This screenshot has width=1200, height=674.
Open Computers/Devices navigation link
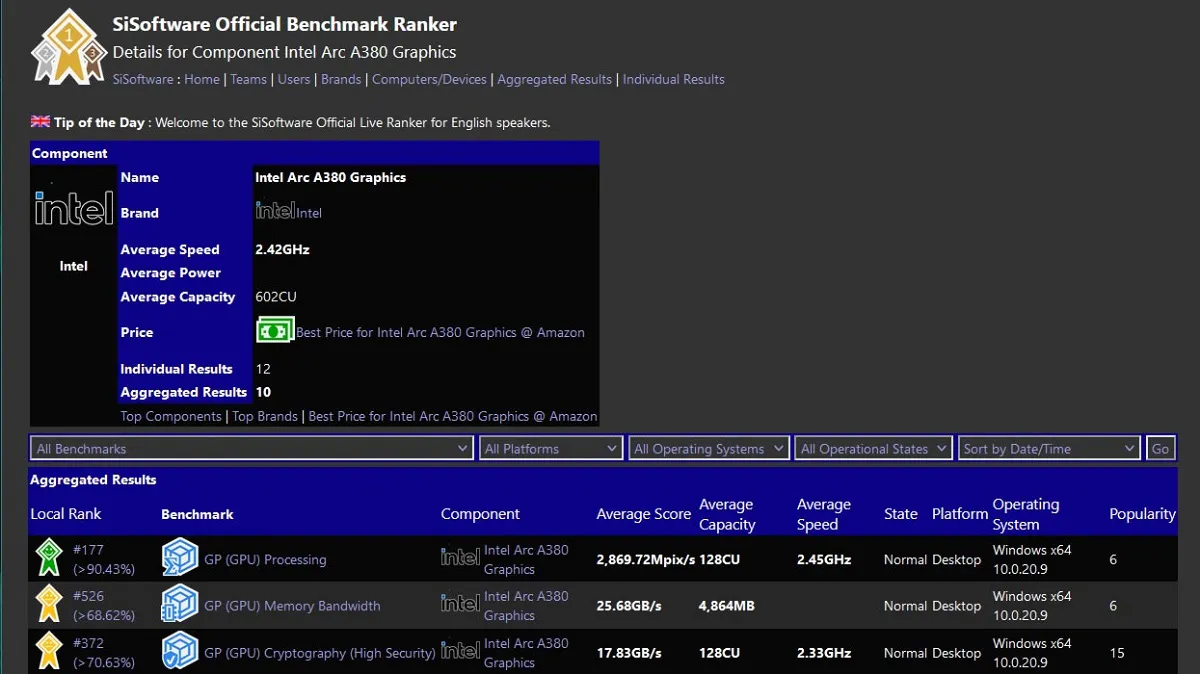click(x=429, y=79)
